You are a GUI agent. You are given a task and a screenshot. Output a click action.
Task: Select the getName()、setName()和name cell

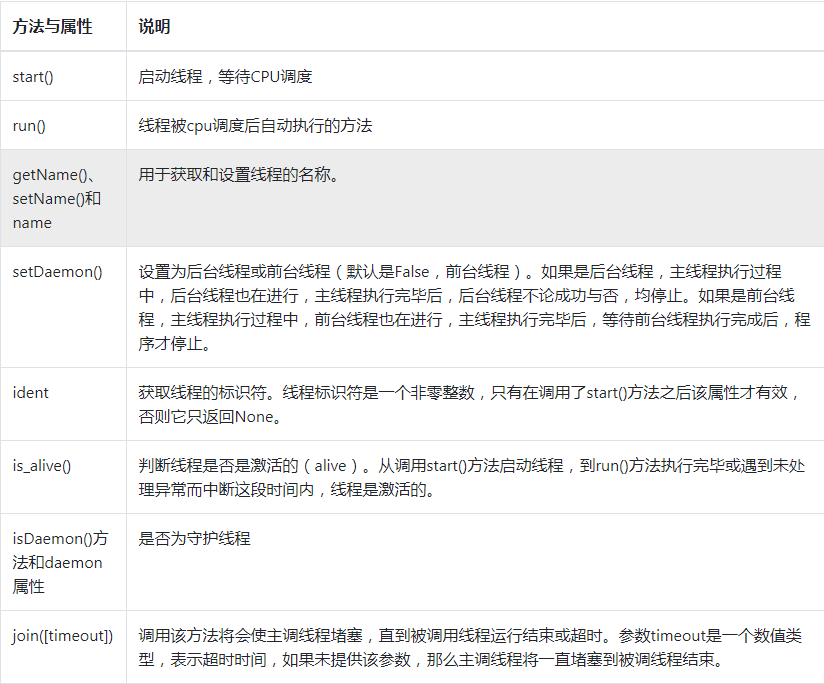57,198
